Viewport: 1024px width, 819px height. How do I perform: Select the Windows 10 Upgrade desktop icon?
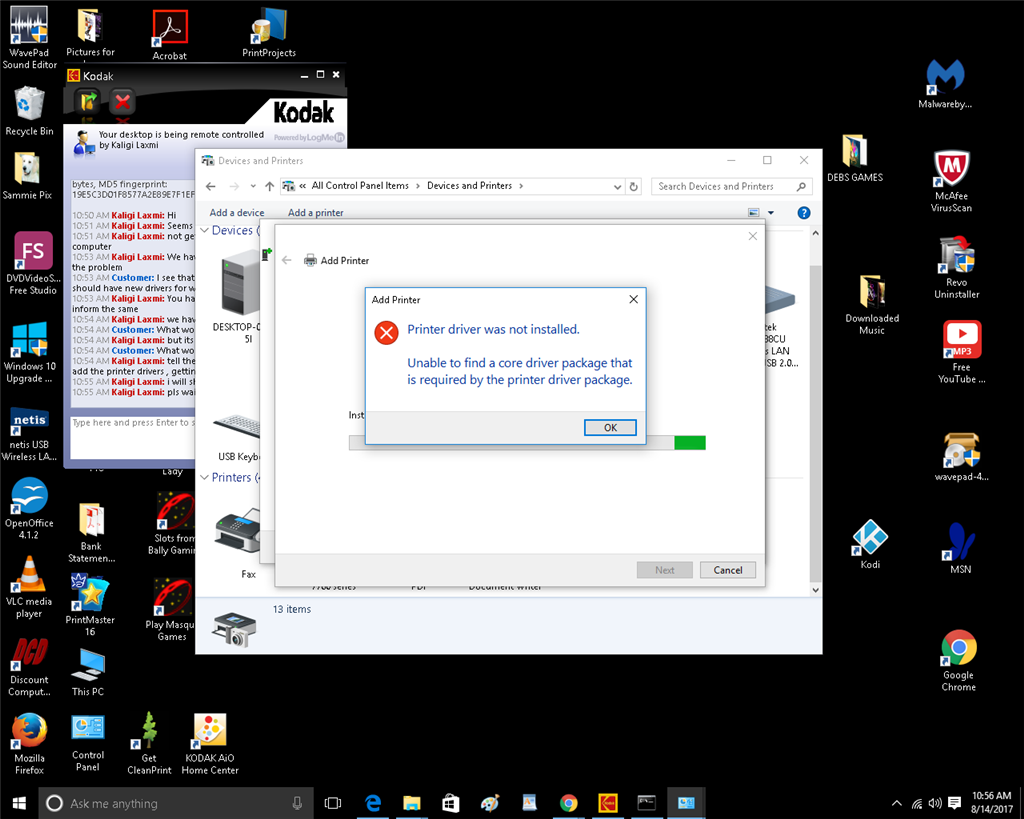pos(29,353)
